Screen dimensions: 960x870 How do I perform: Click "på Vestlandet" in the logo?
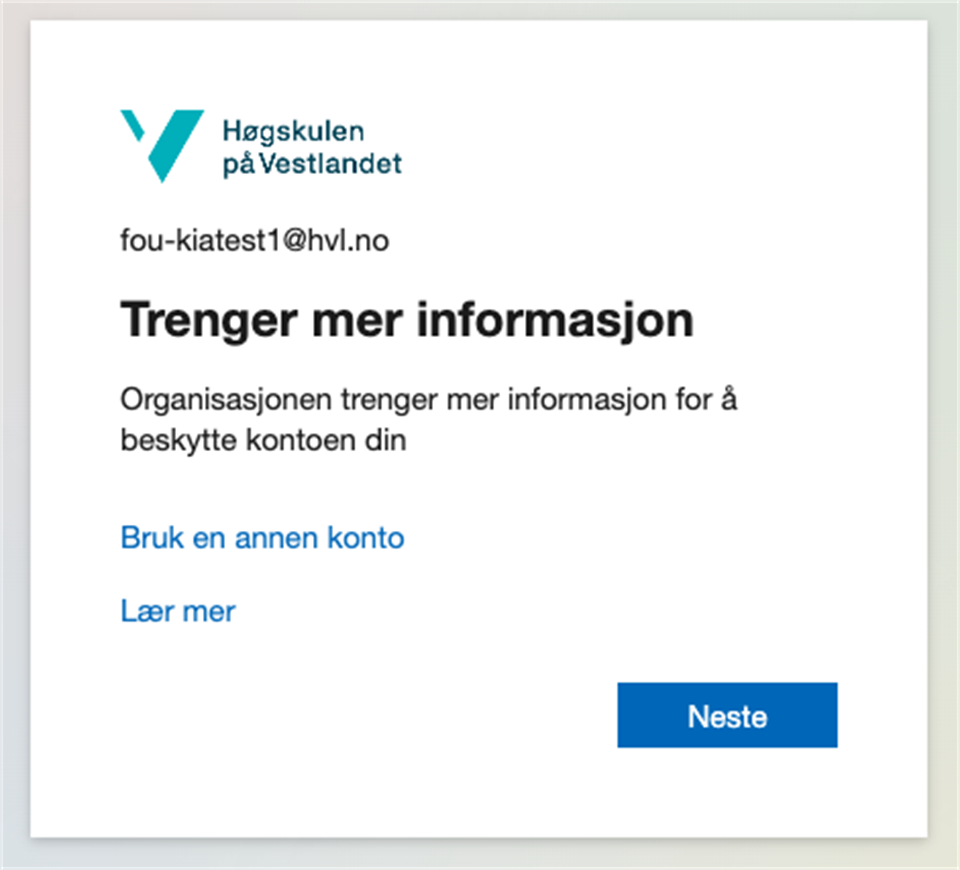[311, 163]
